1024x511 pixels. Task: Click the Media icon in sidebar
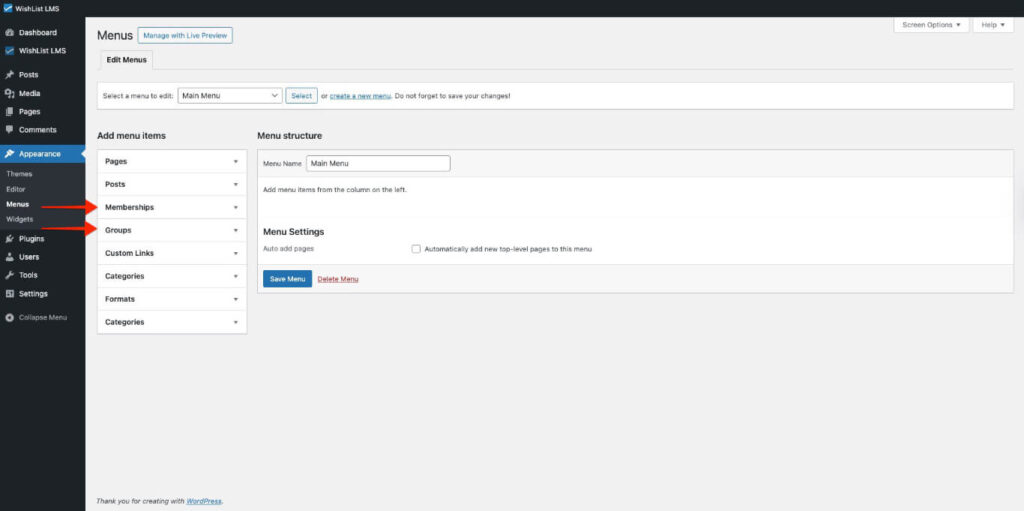pos(10,93)
